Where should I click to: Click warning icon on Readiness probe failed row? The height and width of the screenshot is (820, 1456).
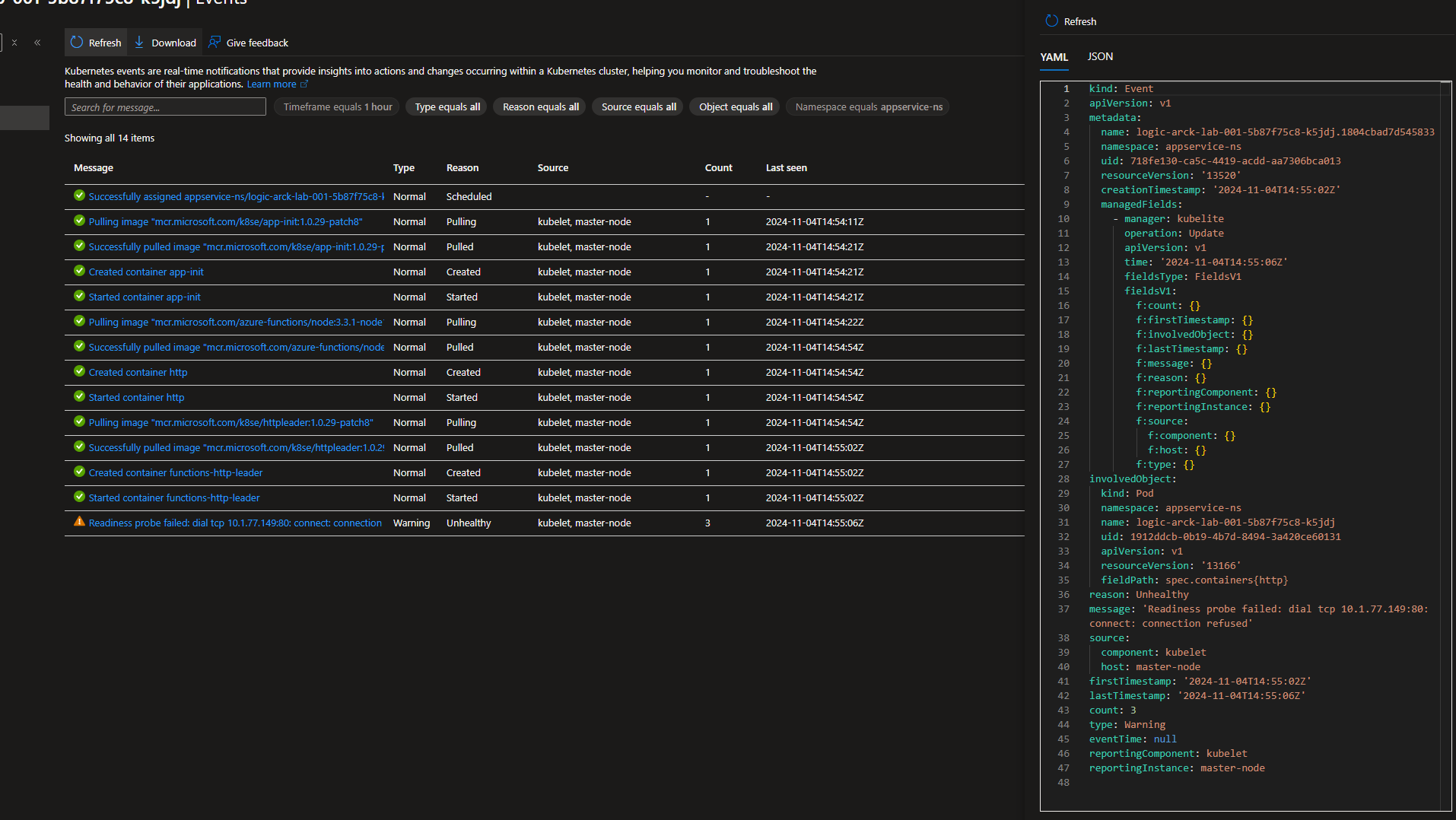79,522
